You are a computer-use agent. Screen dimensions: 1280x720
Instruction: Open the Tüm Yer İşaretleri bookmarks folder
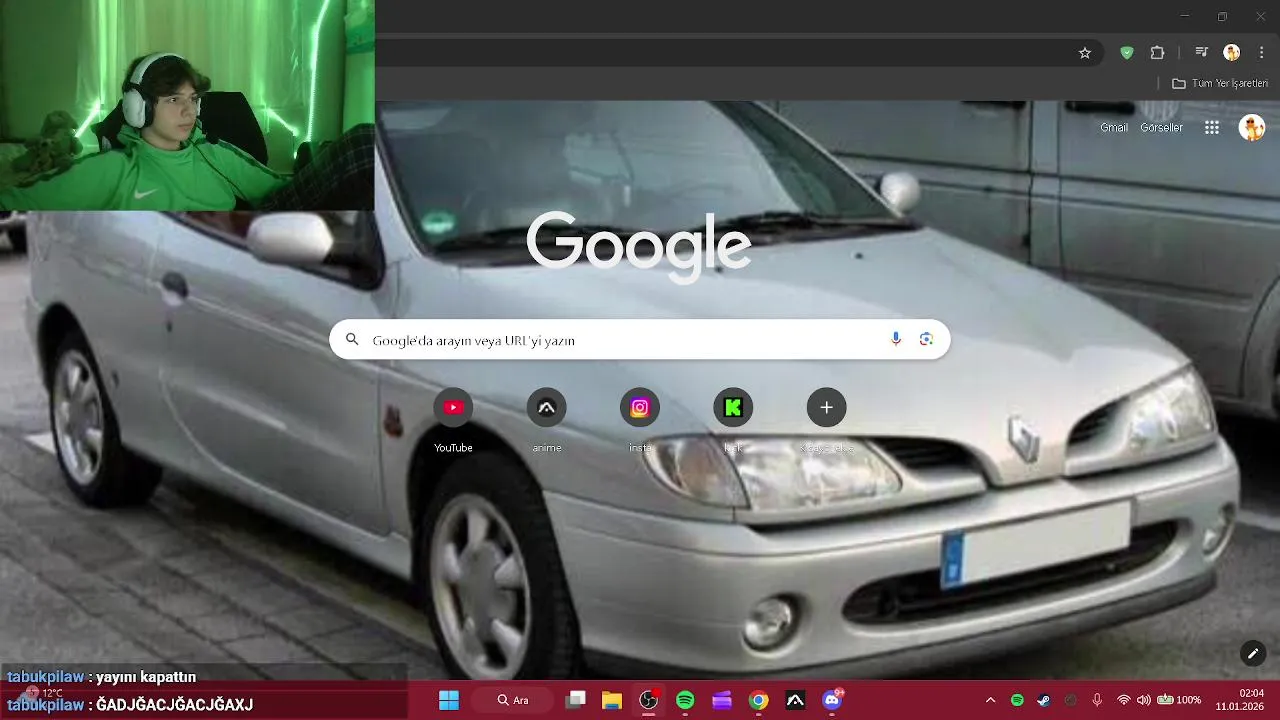click(1220, 83)
